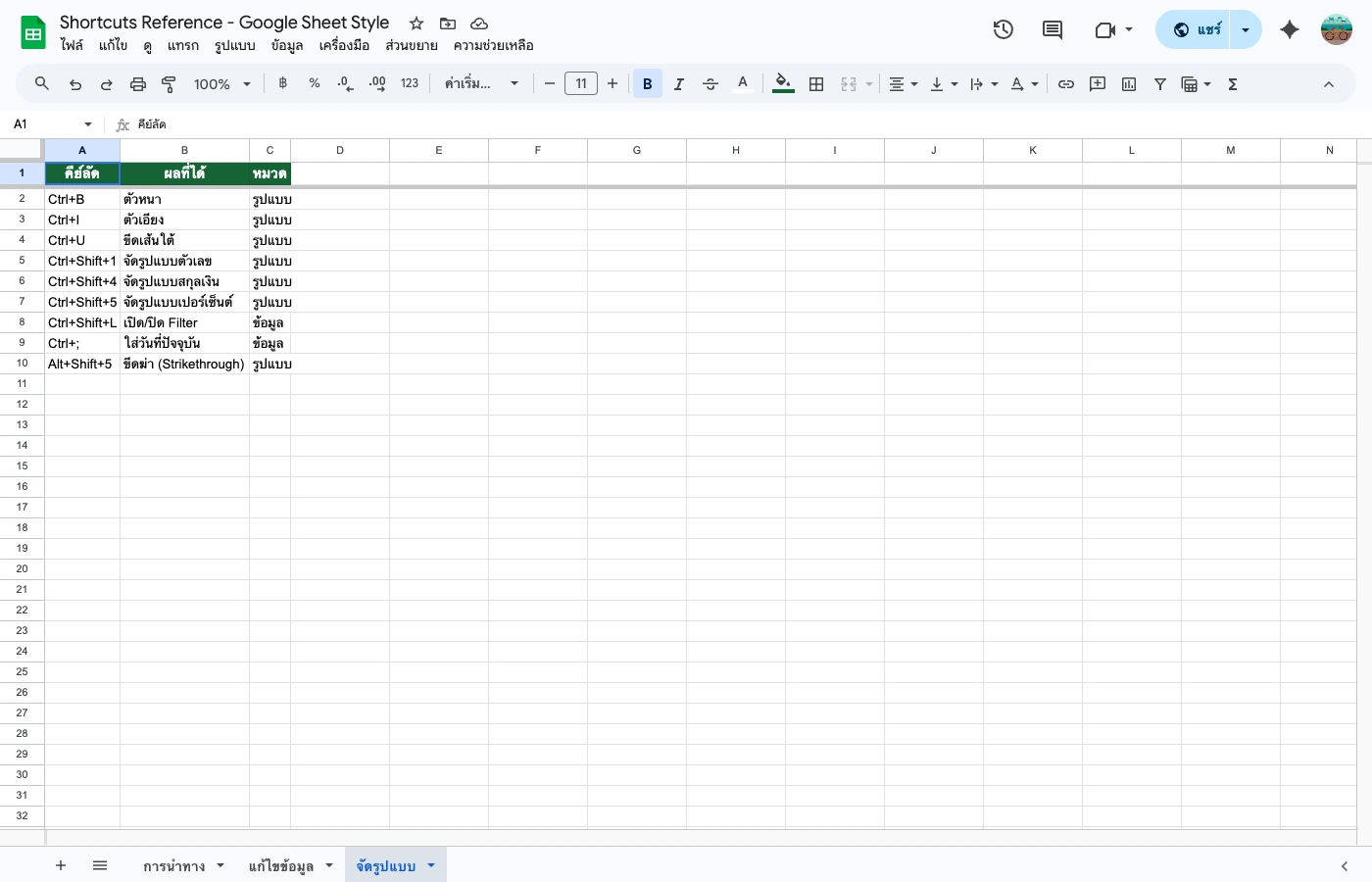Switch to the แก้ไขข้อมูล sheet tab

point(279,865)
